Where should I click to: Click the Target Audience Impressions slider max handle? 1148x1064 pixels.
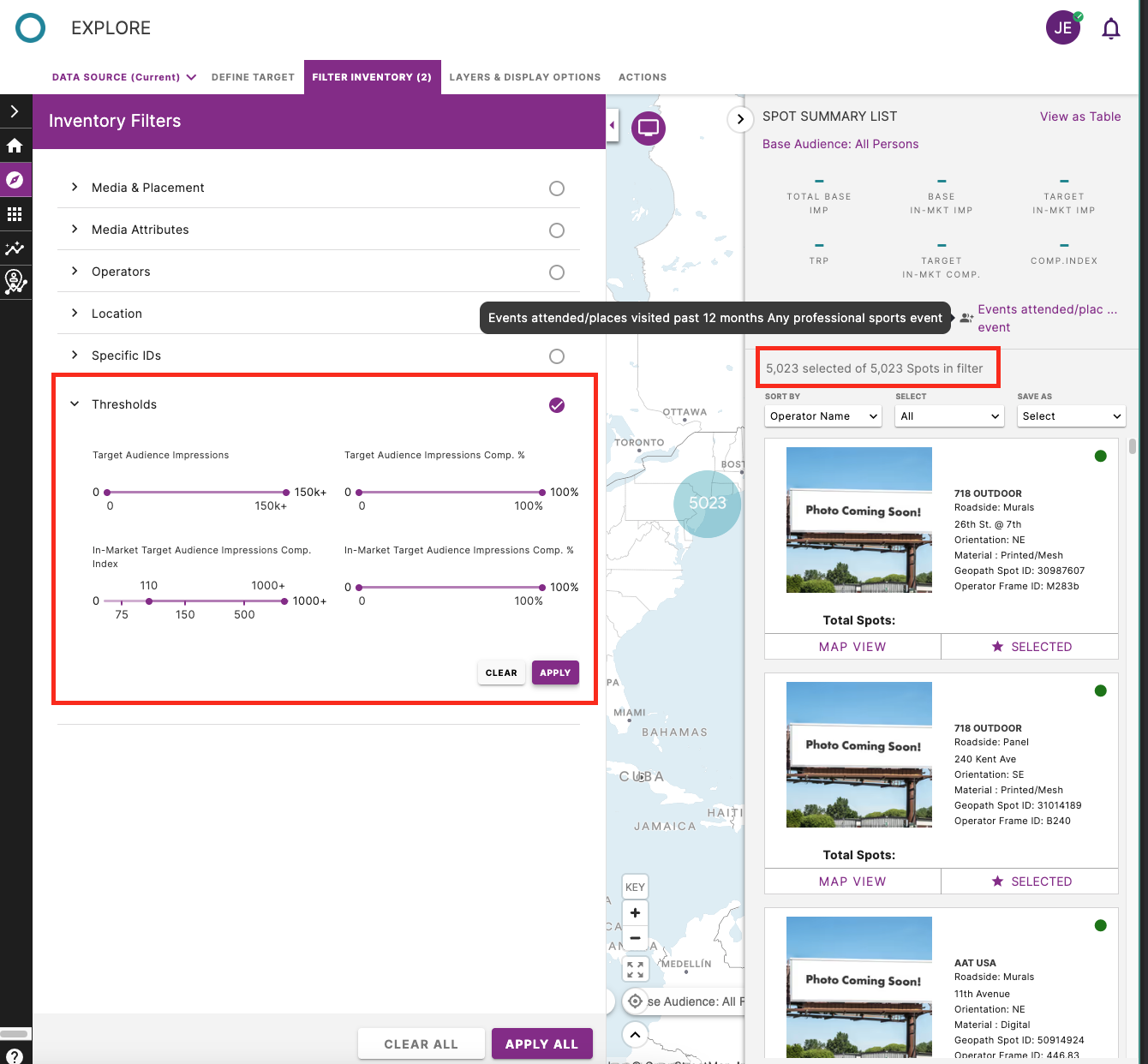pos(286,493)
